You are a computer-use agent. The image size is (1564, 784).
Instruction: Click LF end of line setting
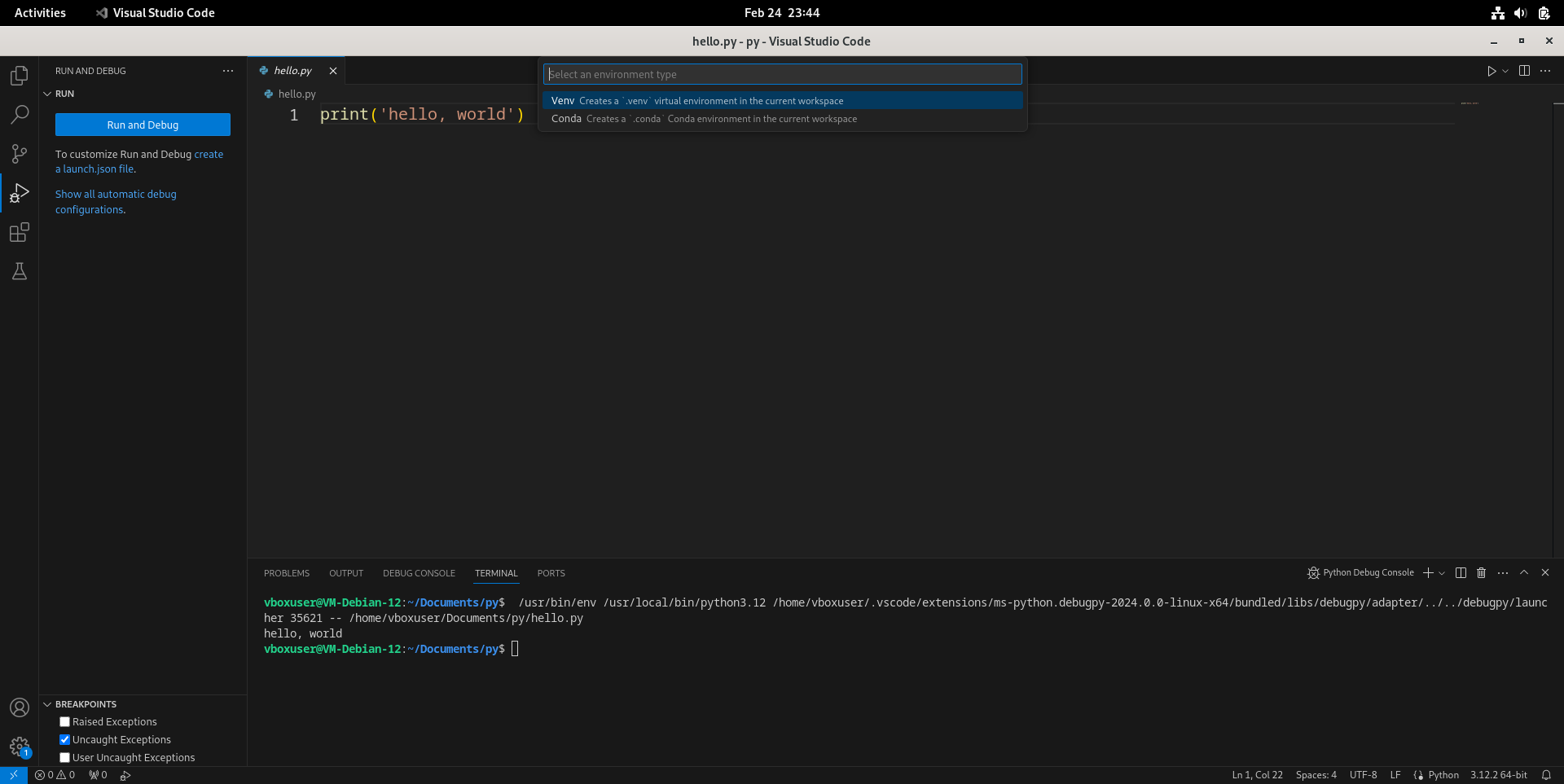coord(1395,775)
